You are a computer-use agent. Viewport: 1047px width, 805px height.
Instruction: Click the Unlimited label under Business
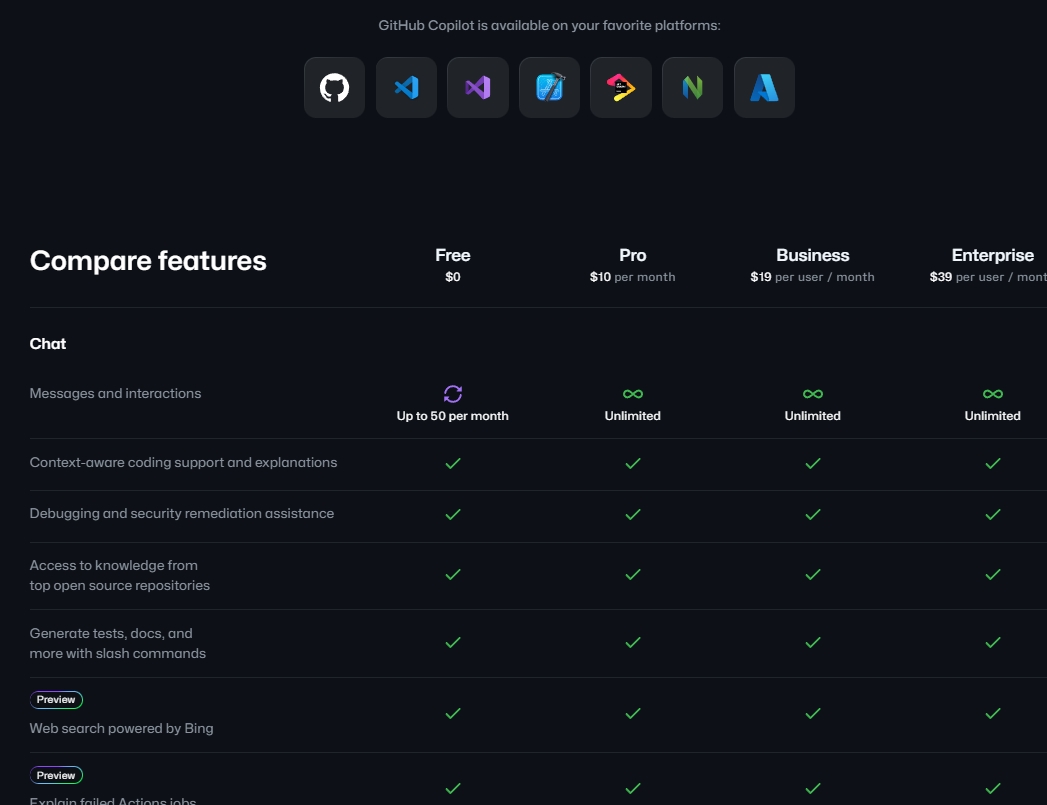click(812, 416)
